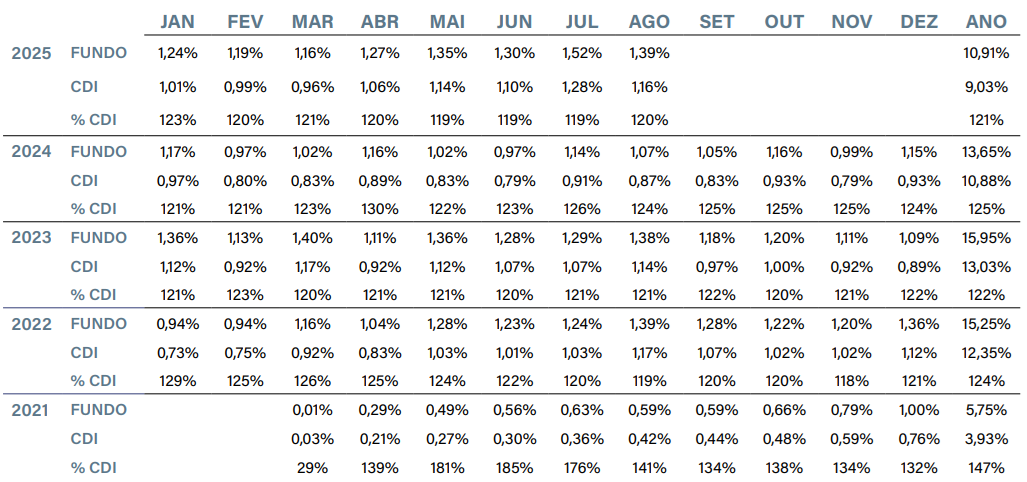The image size is (1027, 482).
Task: Select the AGO month header
Action: pos(649,22)
